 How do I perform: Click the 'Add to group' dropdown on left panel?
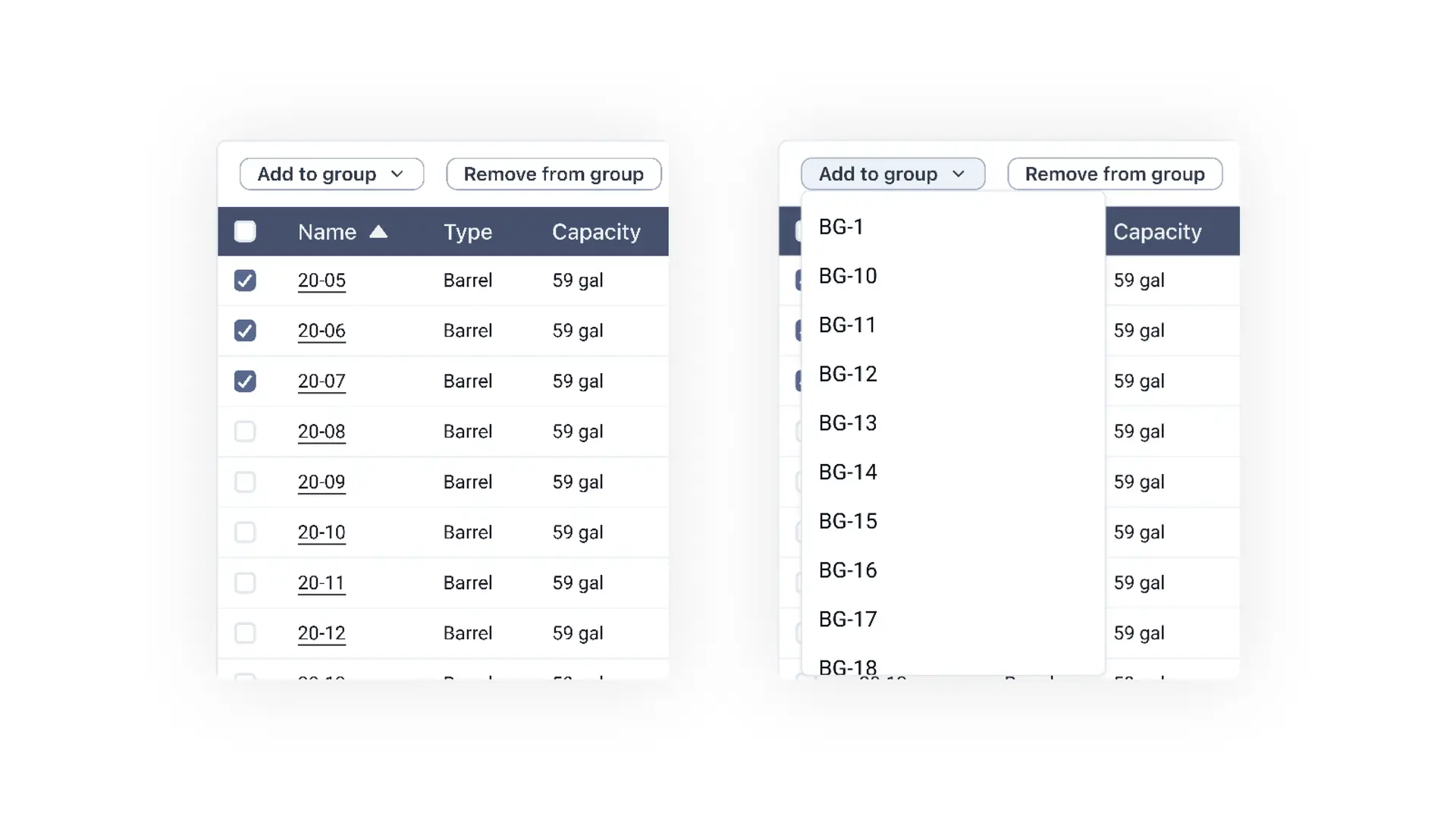click(x=331, y=173)
